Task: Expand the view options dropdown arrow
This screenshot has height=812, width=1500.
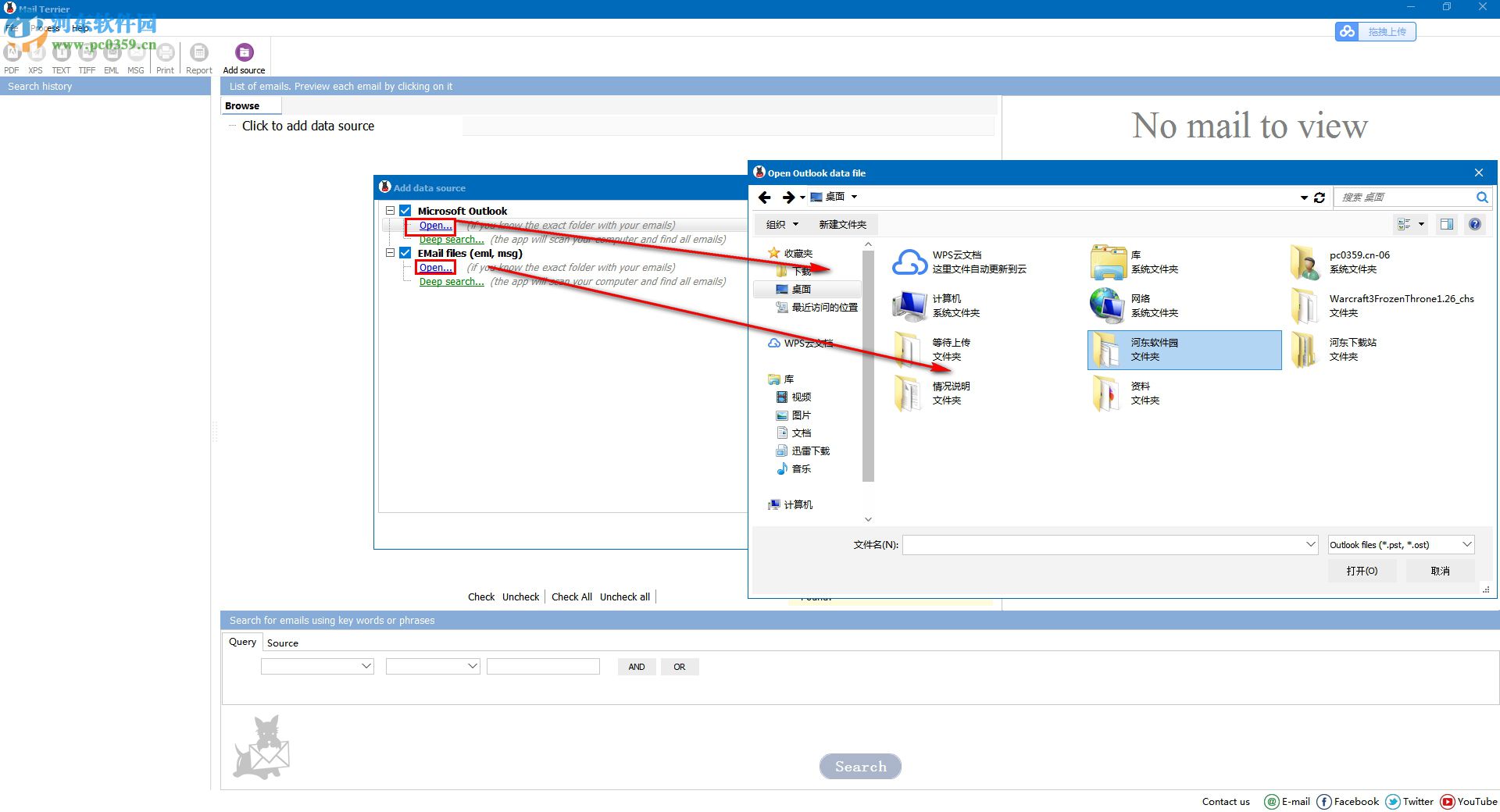Action: (1421, 225)
